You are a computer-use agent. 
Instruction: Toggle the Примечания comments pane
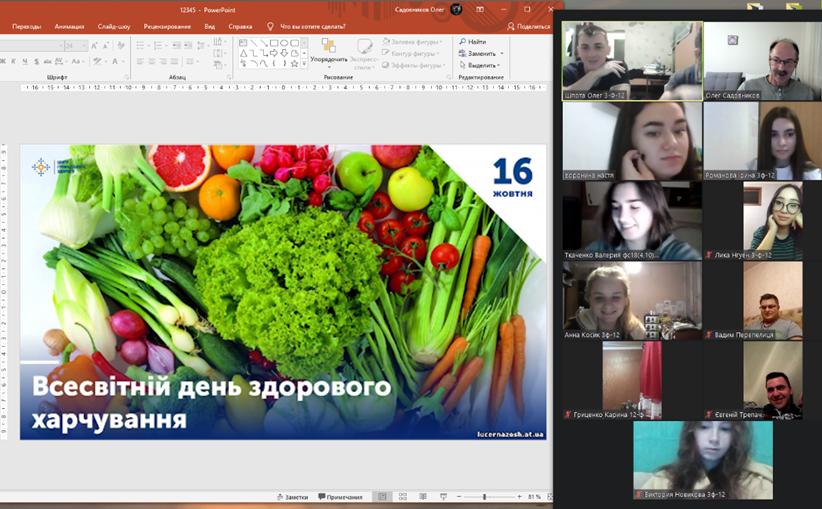click(340, 496)
